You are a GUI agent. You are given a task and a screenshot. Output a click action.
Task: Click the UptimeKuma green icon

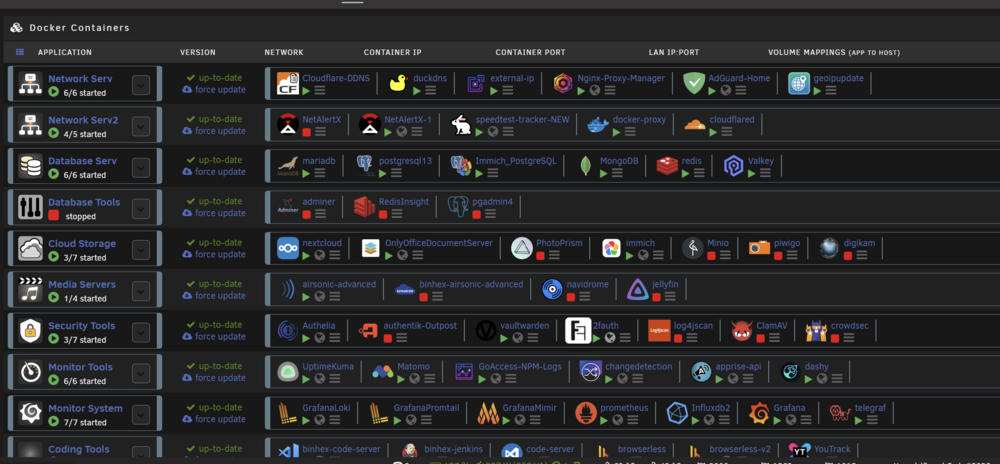coord(288,372)
